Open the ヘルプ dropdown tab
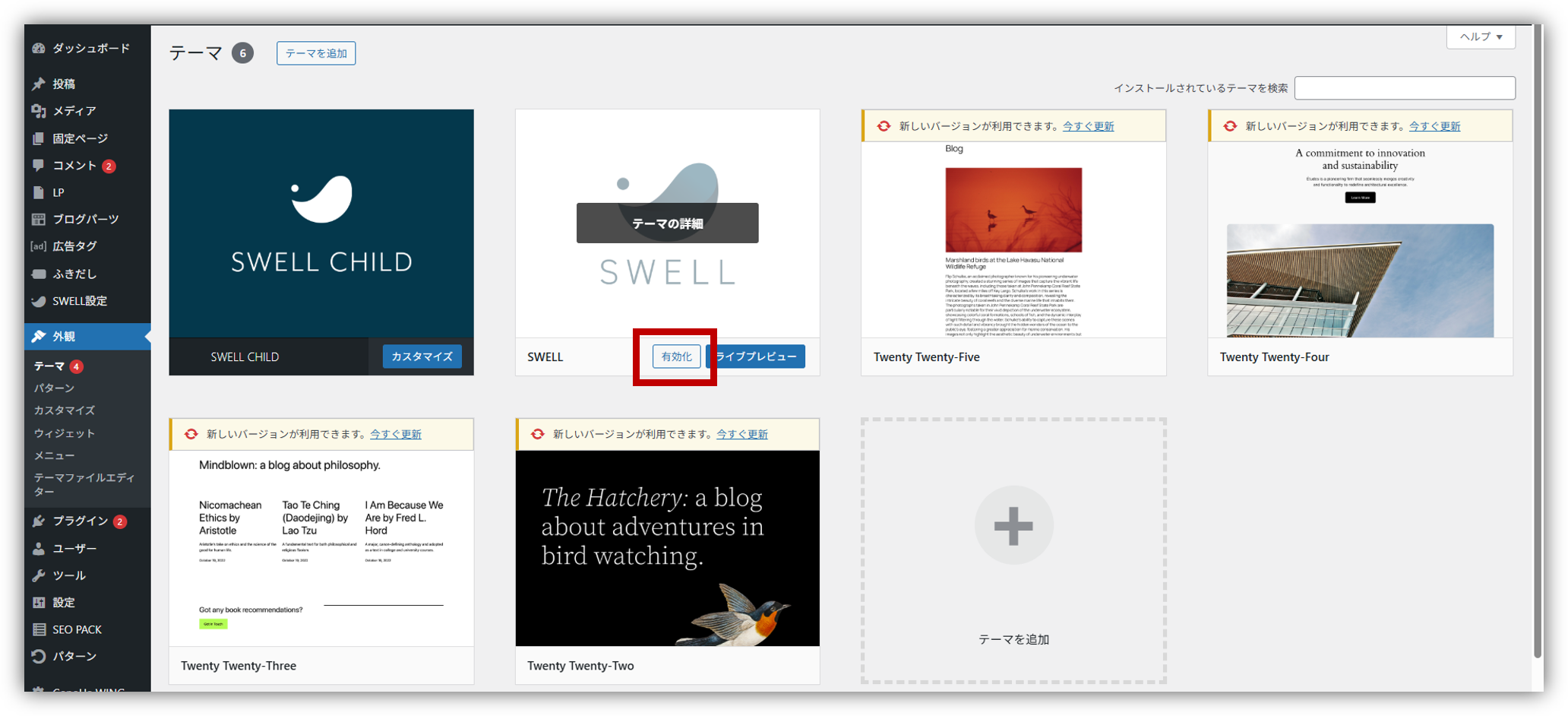This screenshot has width=1568, height=716. [x=1481, y=36]
